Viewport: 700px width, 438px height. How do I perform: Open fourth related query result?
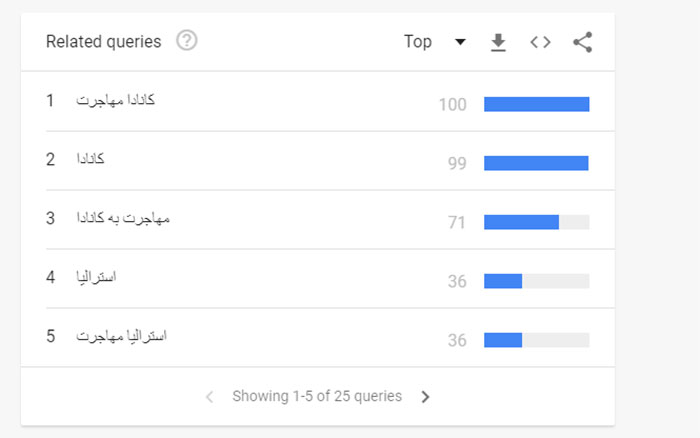point(96,277)
